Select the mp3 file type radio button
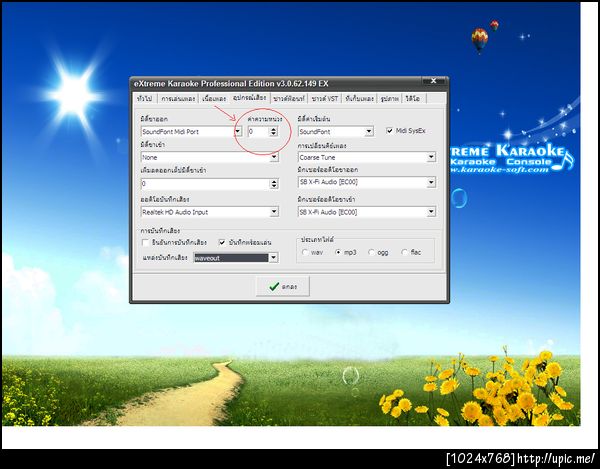600x469 pixels. (x=338, y=252)
